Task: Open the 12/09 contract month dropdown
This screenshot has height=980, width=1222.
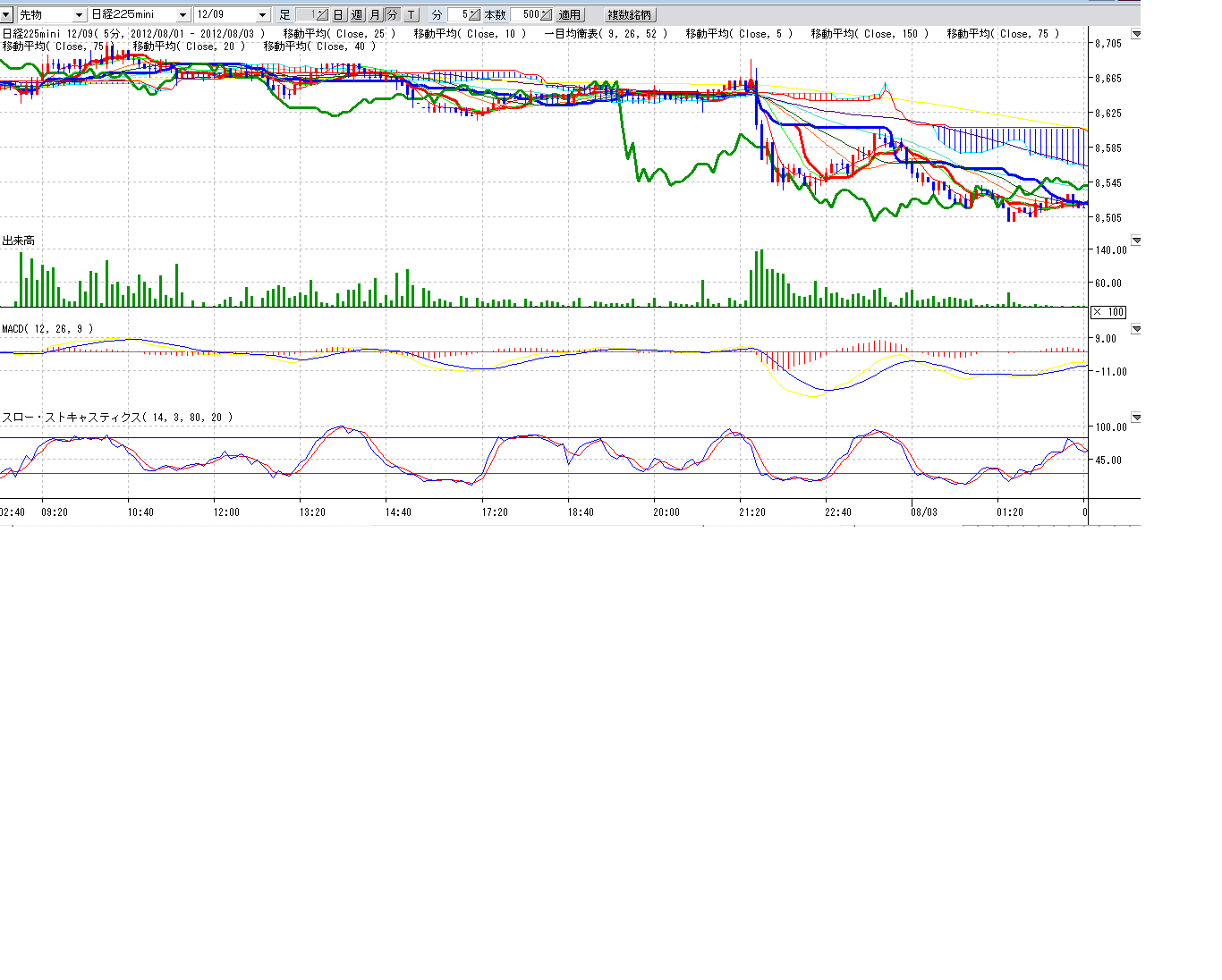Action: tap(262, 15)
